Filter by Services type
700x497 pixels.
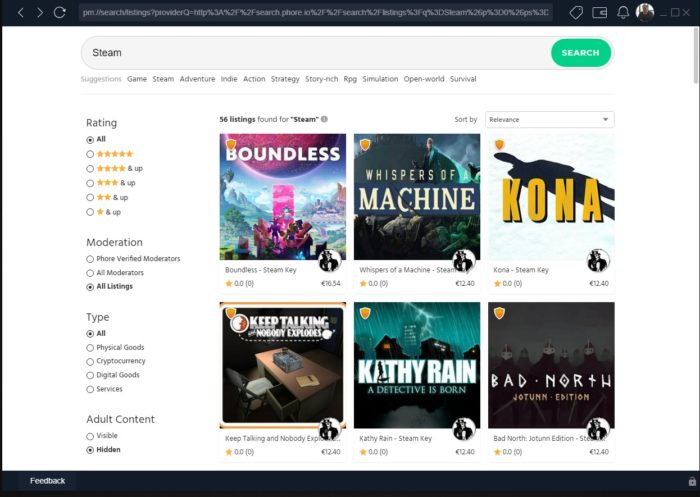(90, 389)
